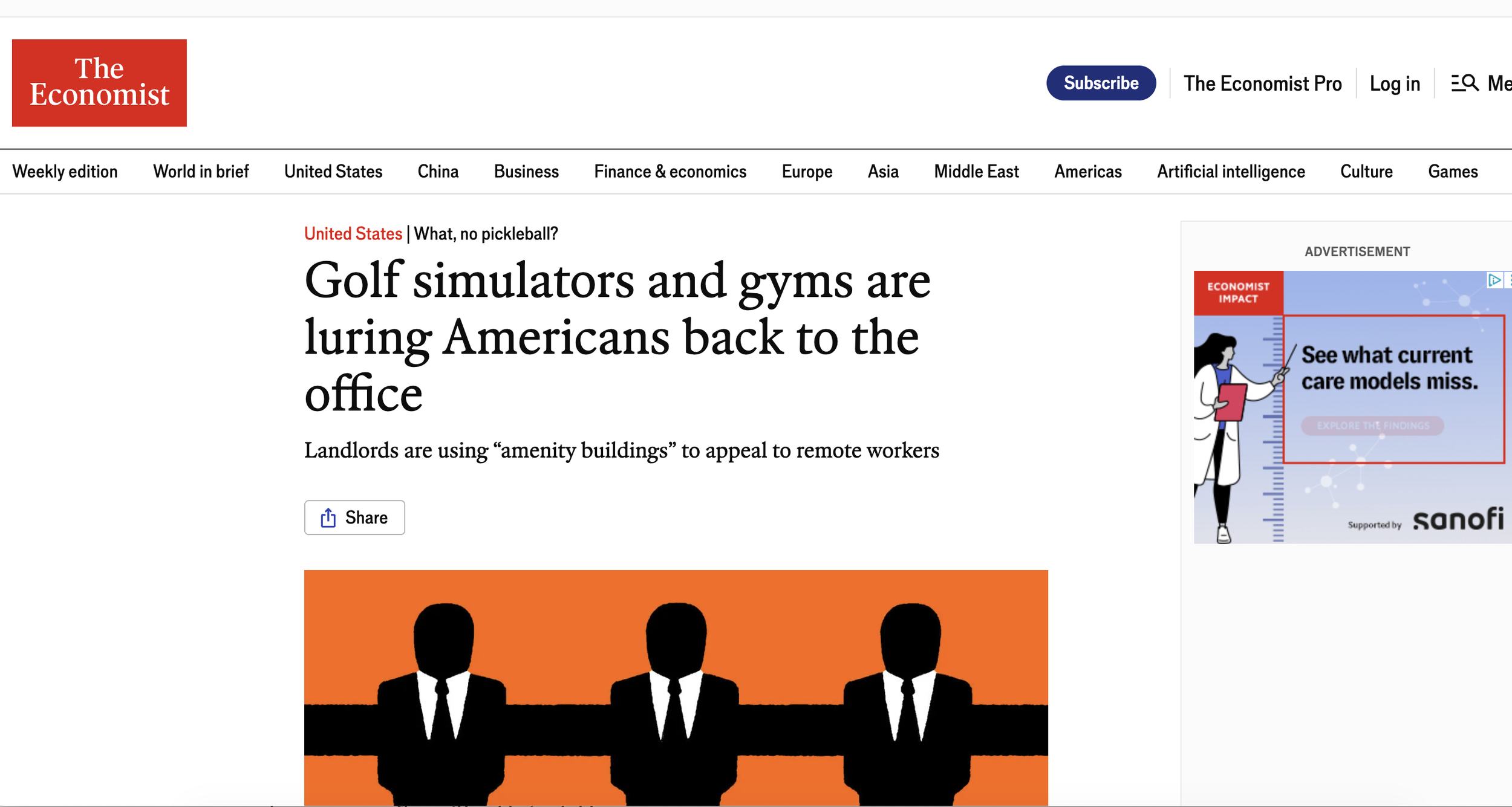Open Americas section
Image resolution: width=1512 pixels, height=807 pixels.
[x=1088, y=172]
